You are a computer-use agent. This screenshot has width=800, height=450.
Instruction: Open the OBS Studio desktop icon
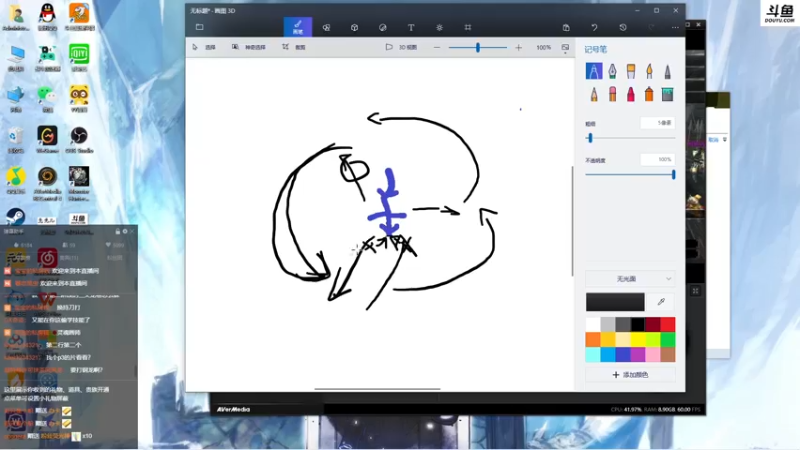pyautogui.click(x=79, y=140)
